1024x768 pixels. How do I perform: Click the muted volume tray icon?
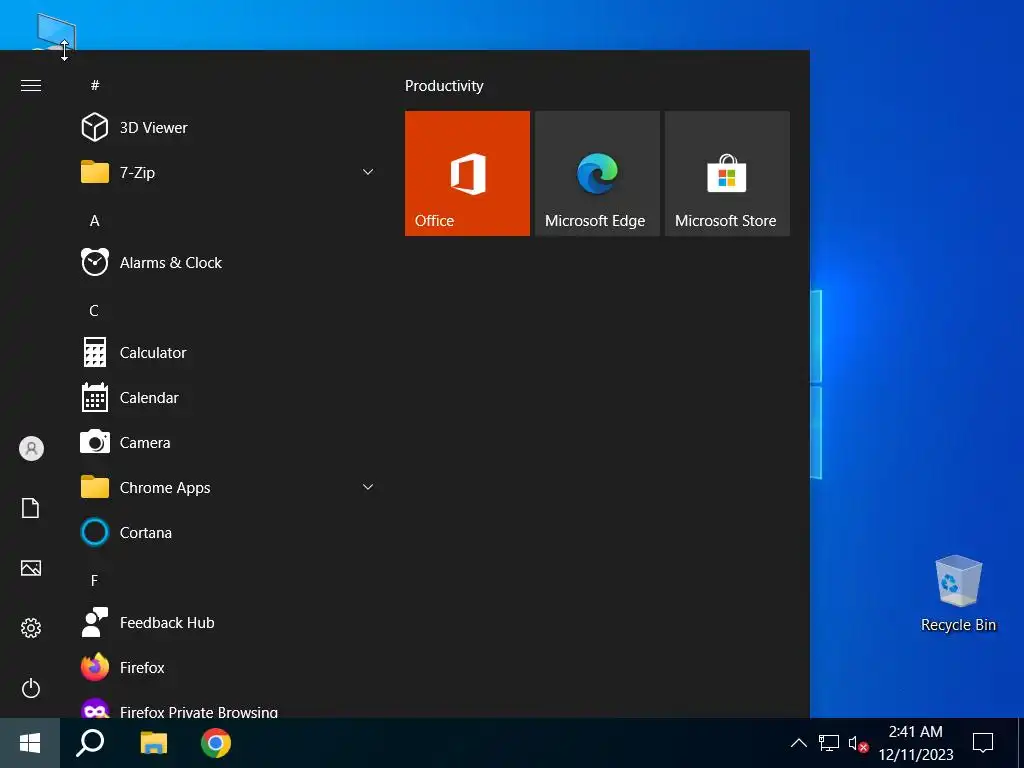857,743
